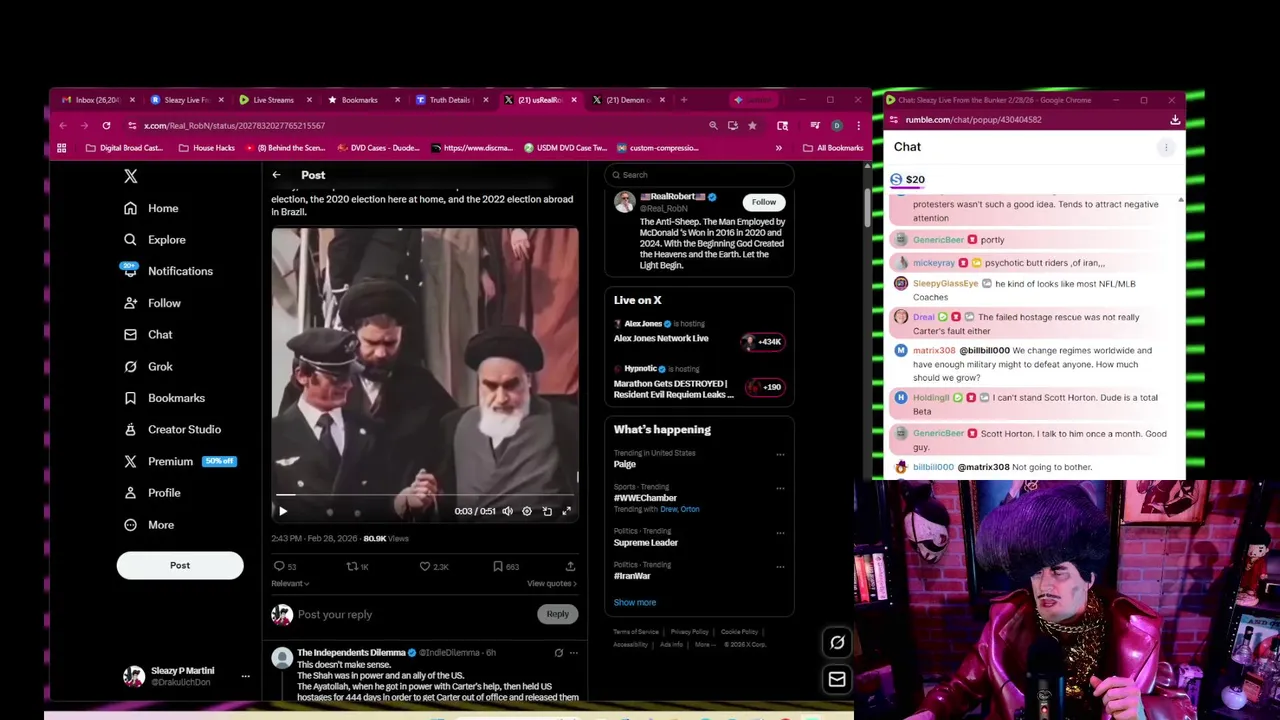Open Follow page in the sidebar

[152, 303]
